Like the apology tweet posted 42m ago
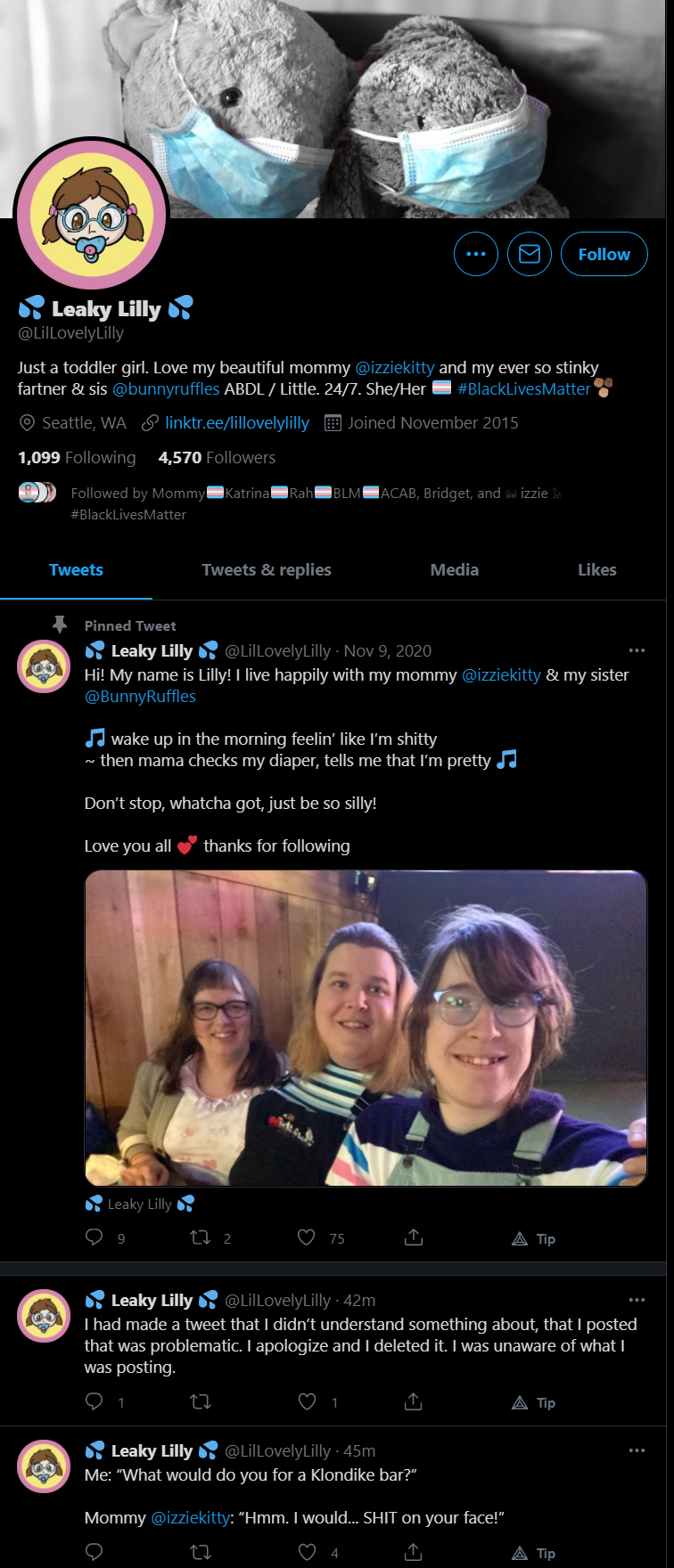 point(307,1401)
